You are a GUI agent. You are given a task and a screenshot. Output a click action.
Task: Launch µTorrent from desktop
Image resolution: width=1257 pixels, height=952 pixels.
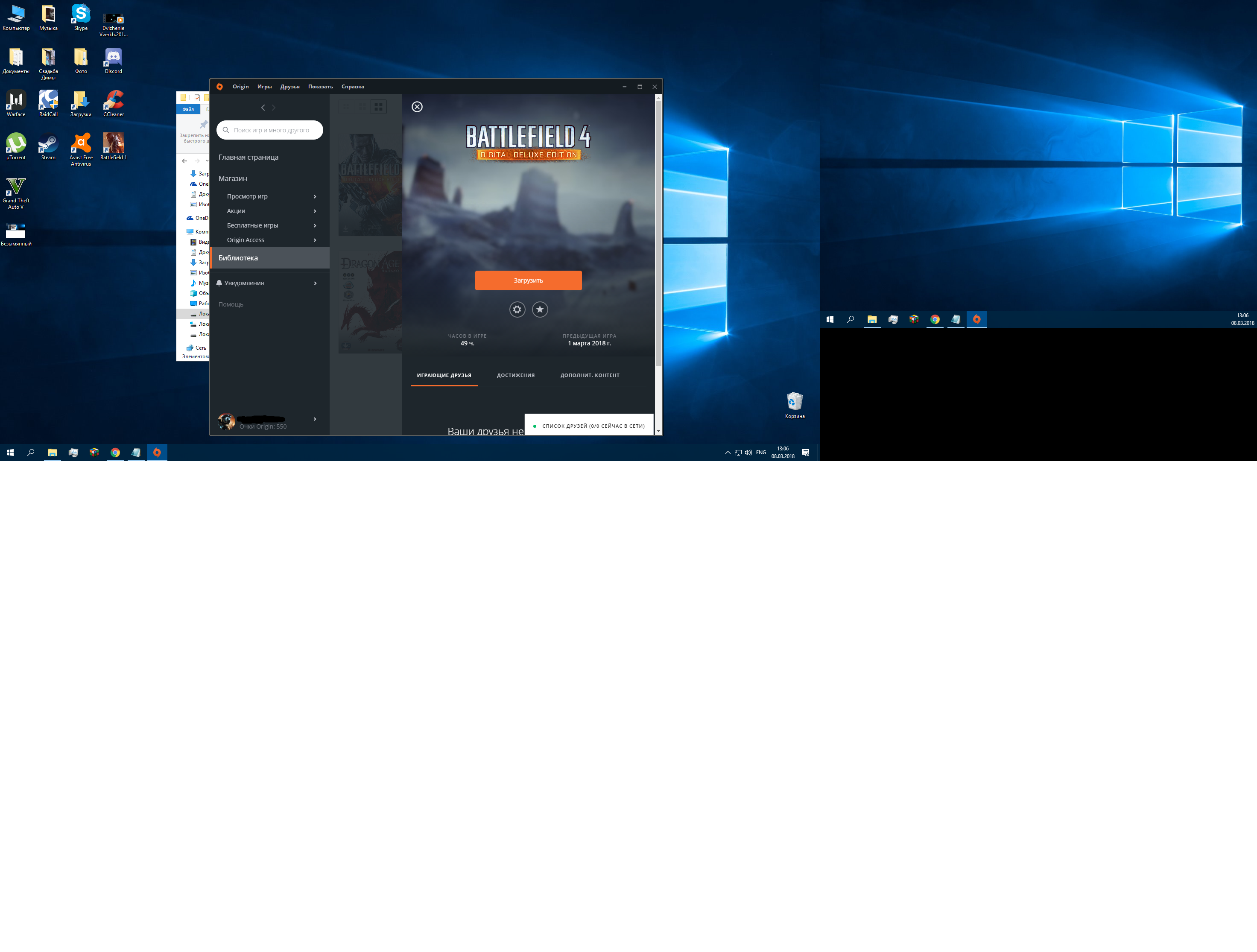[x=16, y=147]
